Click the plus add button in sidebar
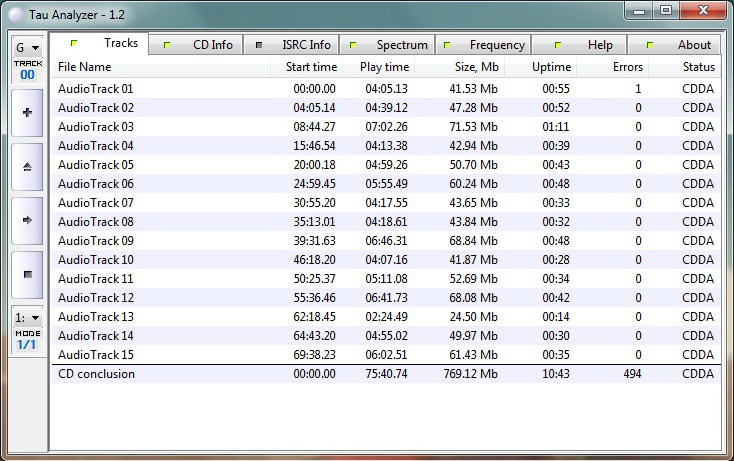The height and width of the screenshot is (461, 734). (x=28, y=113)
